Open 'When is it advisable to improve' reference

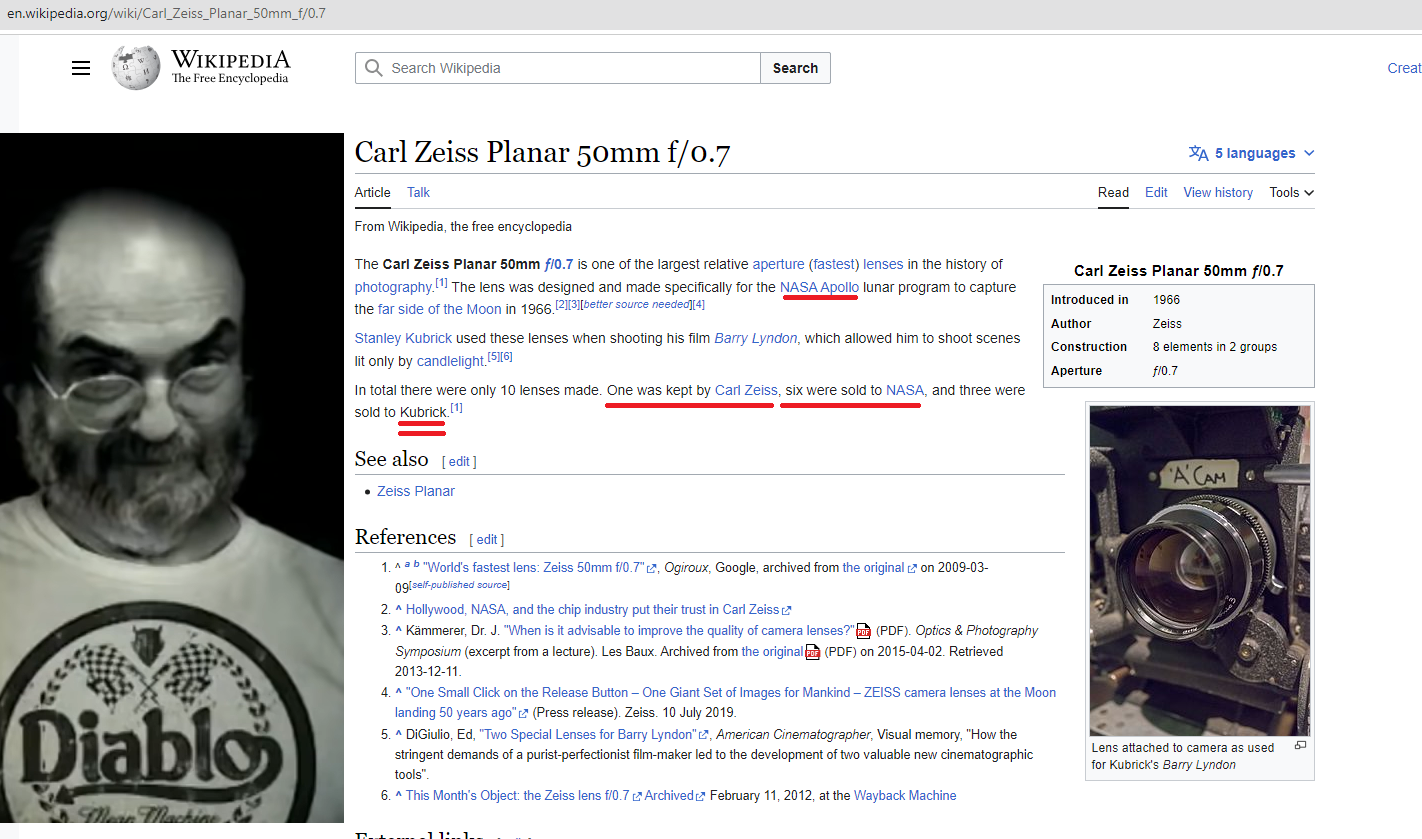(x=680, y=630)
